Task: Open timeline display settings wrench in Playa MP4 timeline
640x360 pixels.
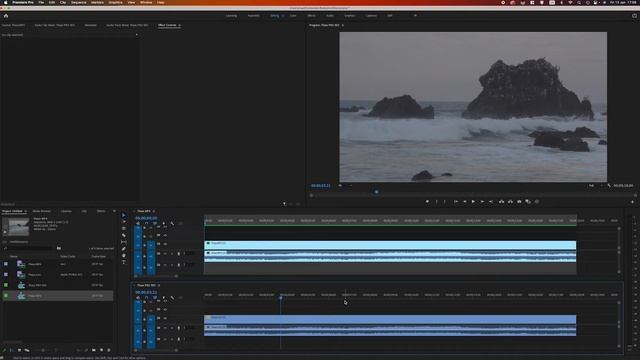Action: pos(172,224)
